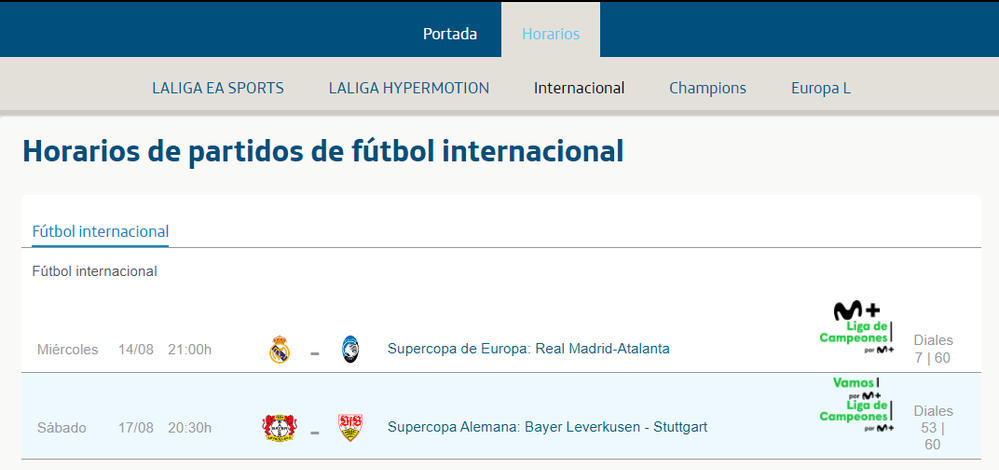Screen dimensions: 999x470
Task: Click the Dials 7 | 60 text
Action: pos(933,349)
